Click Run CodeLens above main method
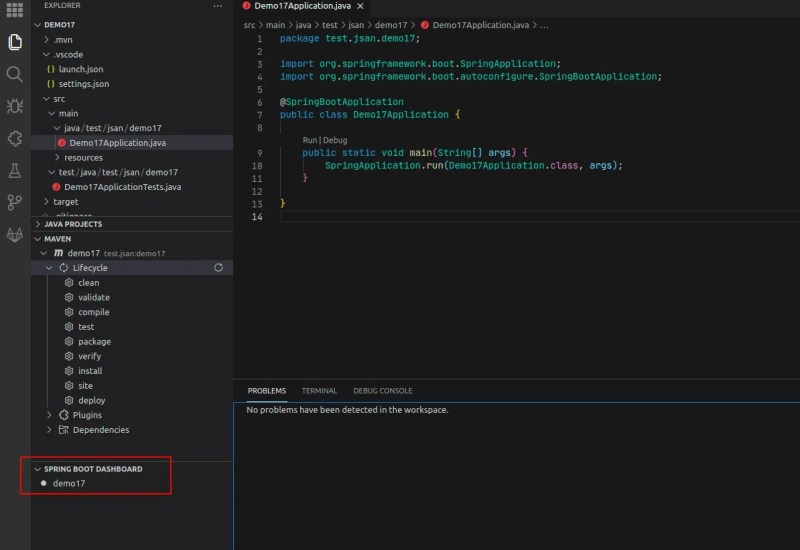 pyautogui.click(x=309, y=140)
